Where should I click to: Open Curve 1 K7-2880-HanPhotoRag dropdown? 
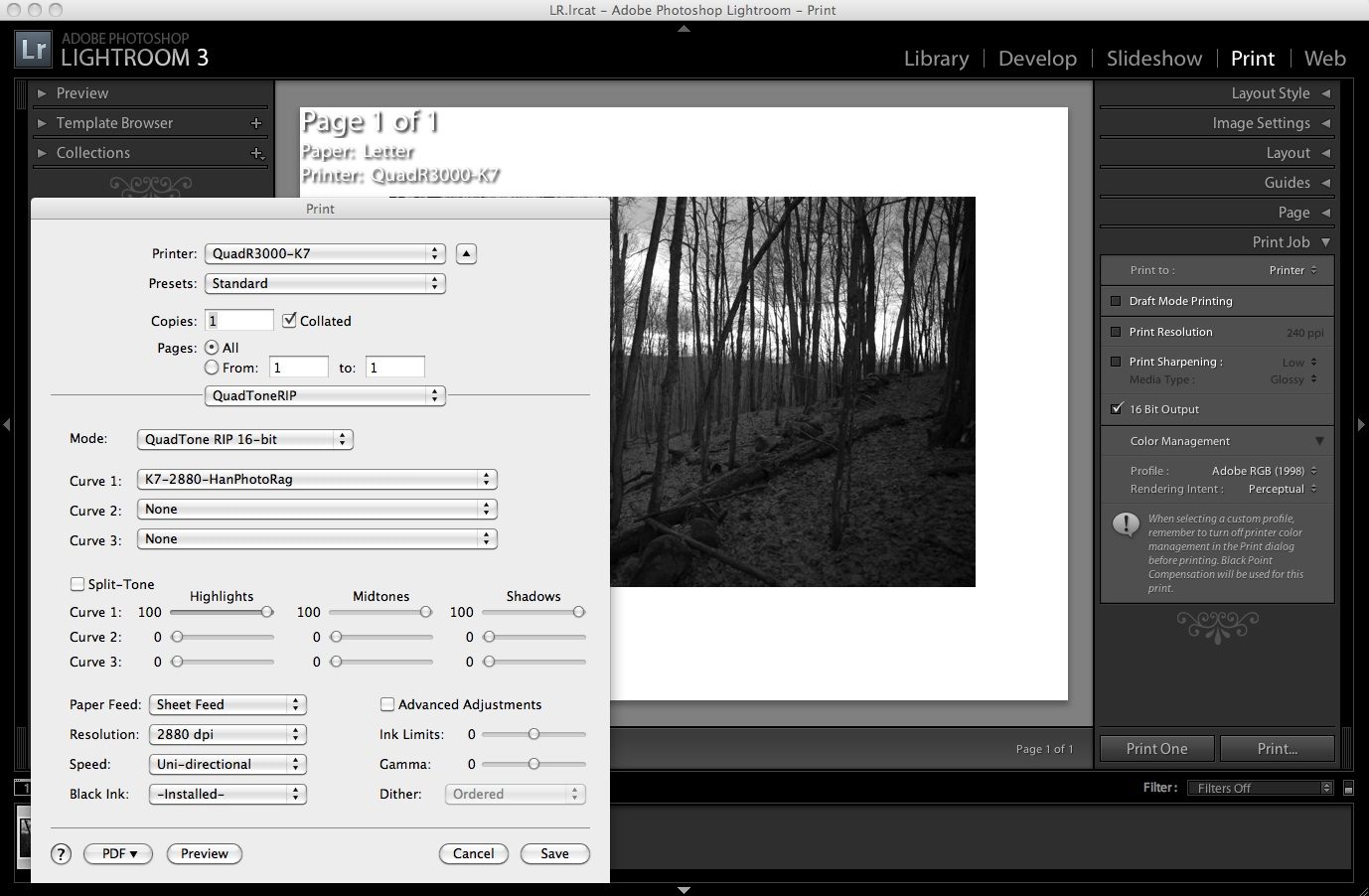pyautogui.click(x=317, y=479)
